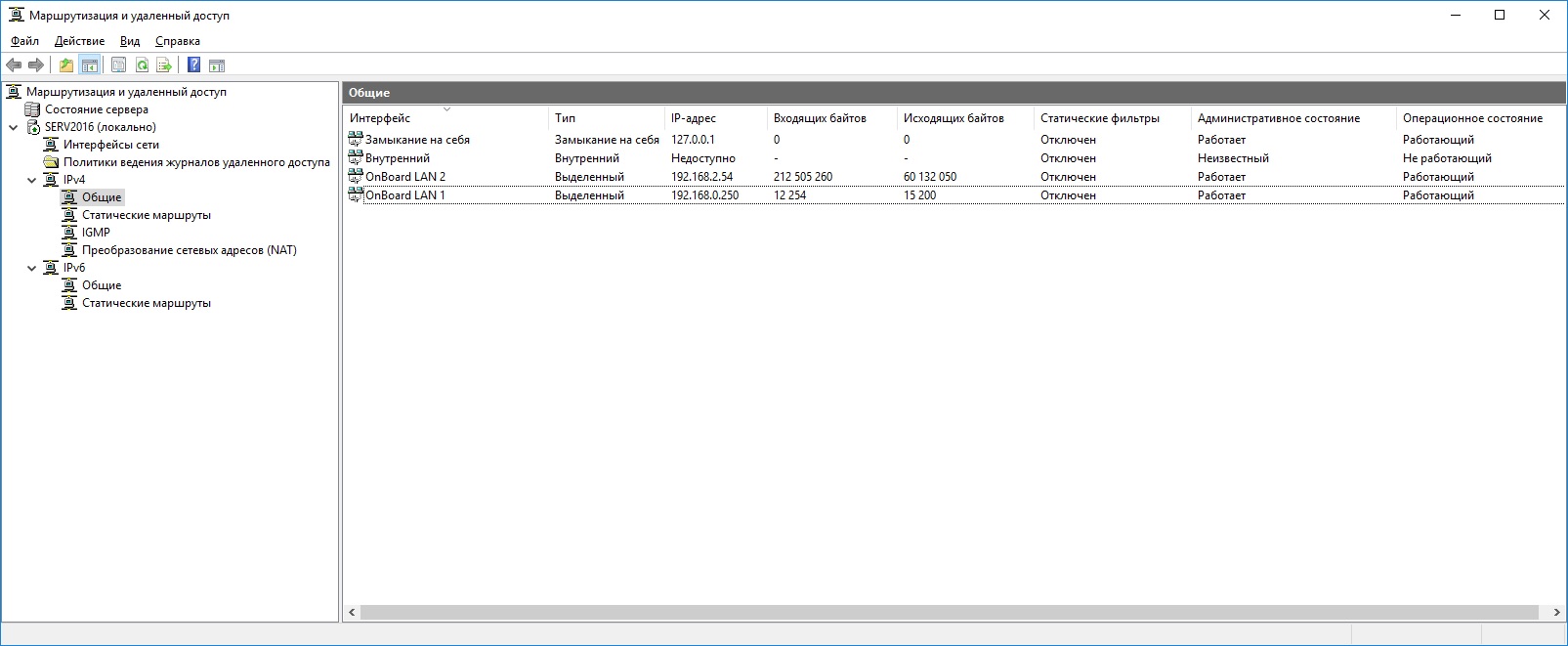This screenshot has width=1568, height=646.
Task: Click the 212 505 260 incoming bytes value
Action: pos(803,177)
